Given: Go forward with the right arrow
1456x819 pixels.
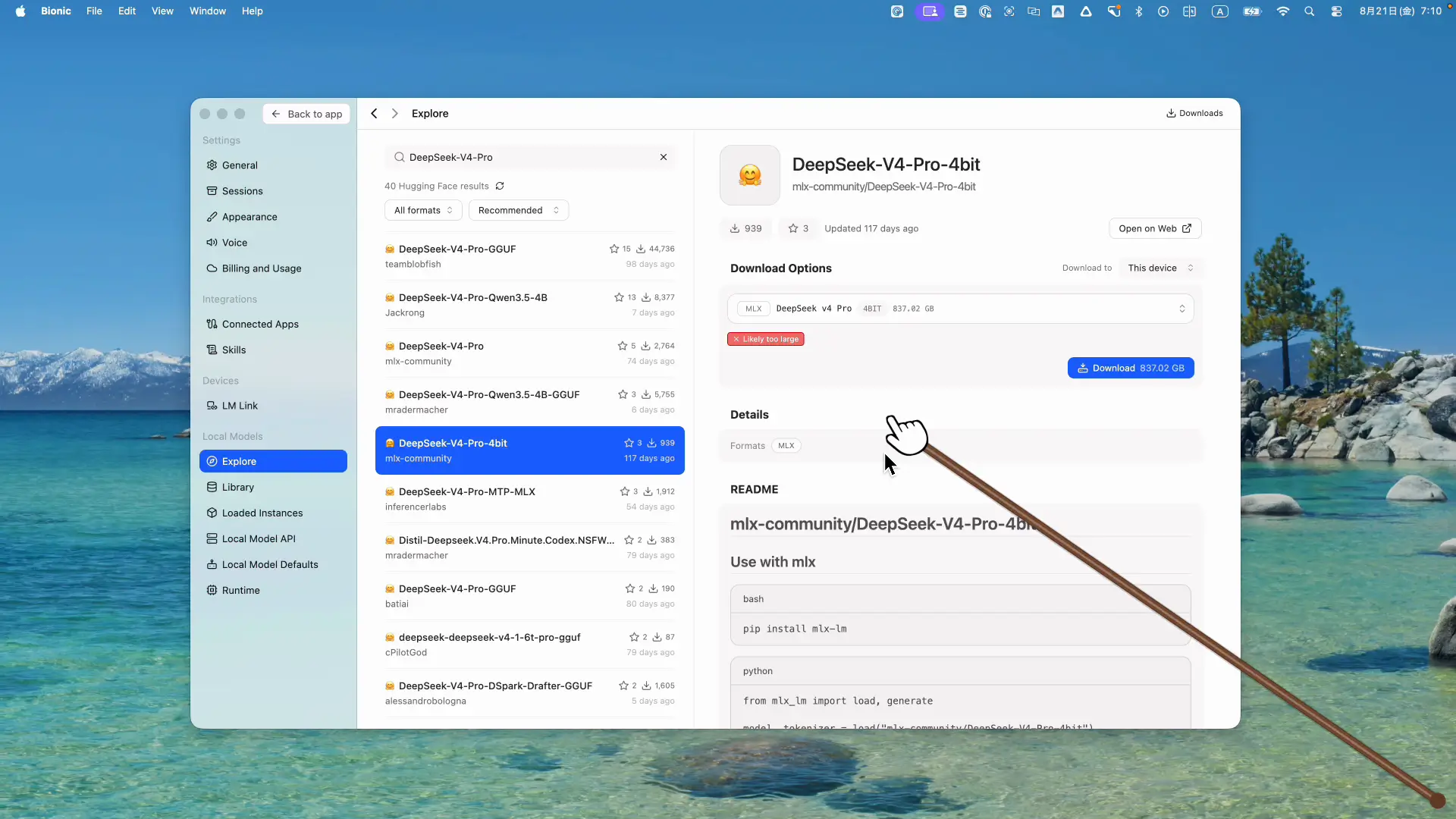Looking at the screenshot, I should (x=395, y=114).
